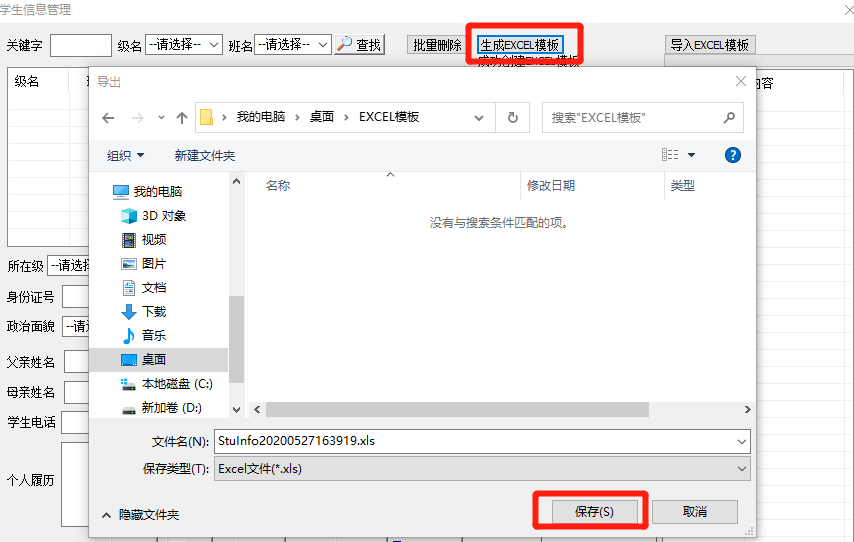Open the 级名 dropdown in main window
854x542 pixels.
click(184, 44)
